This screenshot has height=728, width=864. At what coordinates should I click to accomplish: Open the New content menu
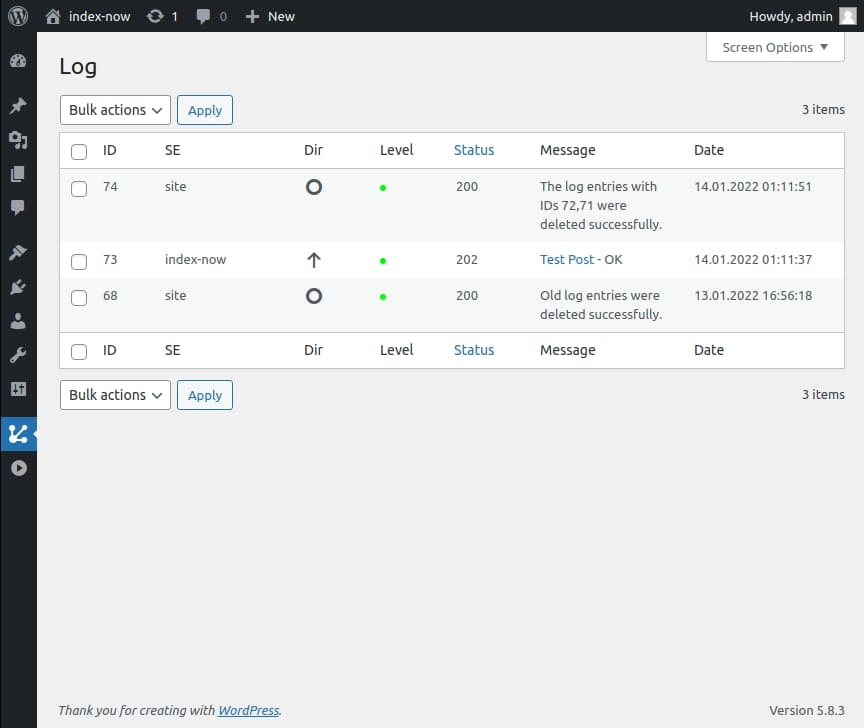[x=270, y=17]
